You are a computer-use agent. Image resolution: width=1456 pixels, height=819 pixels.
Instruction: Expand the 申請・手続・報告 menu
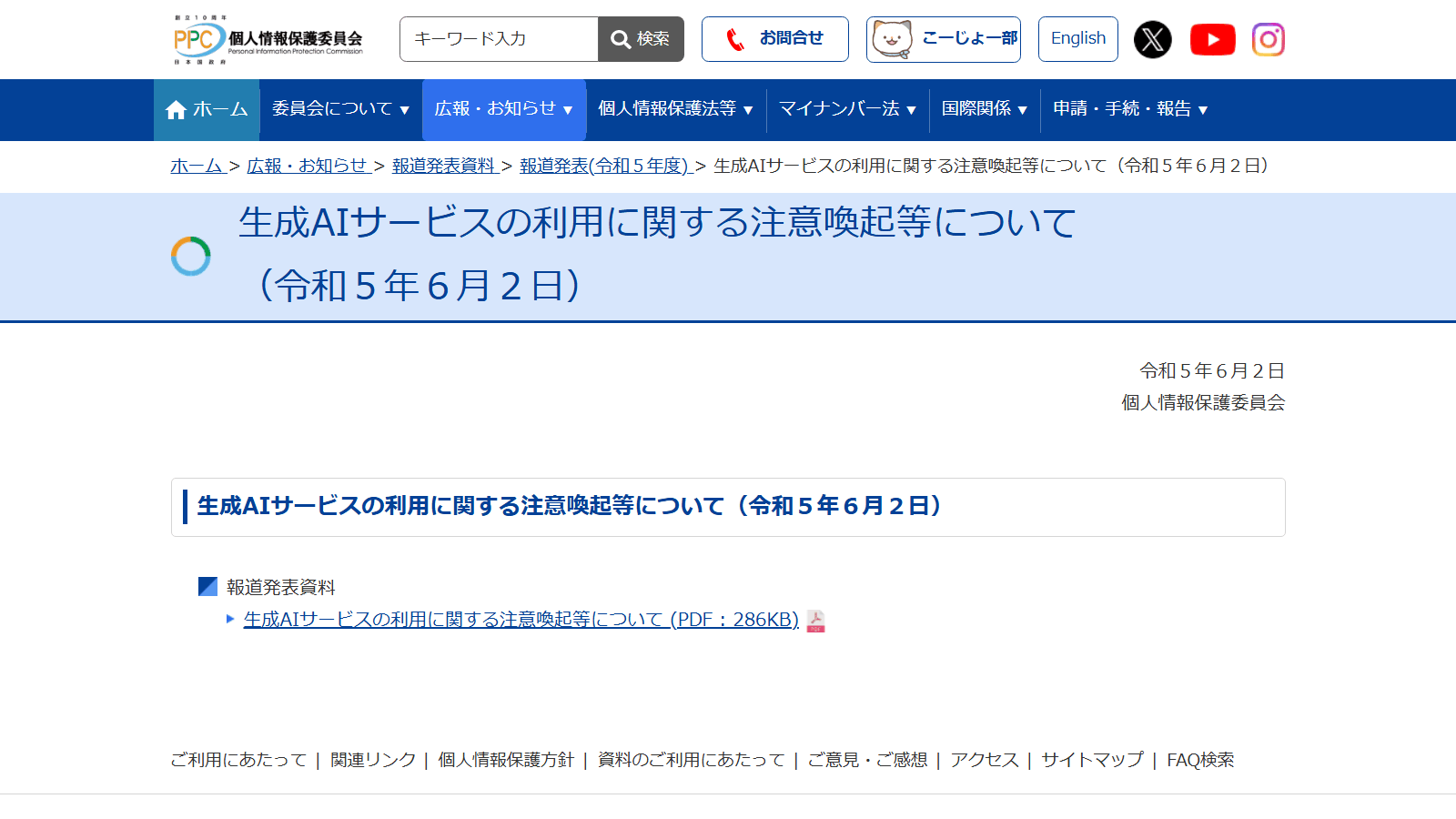click(1130, 109)
